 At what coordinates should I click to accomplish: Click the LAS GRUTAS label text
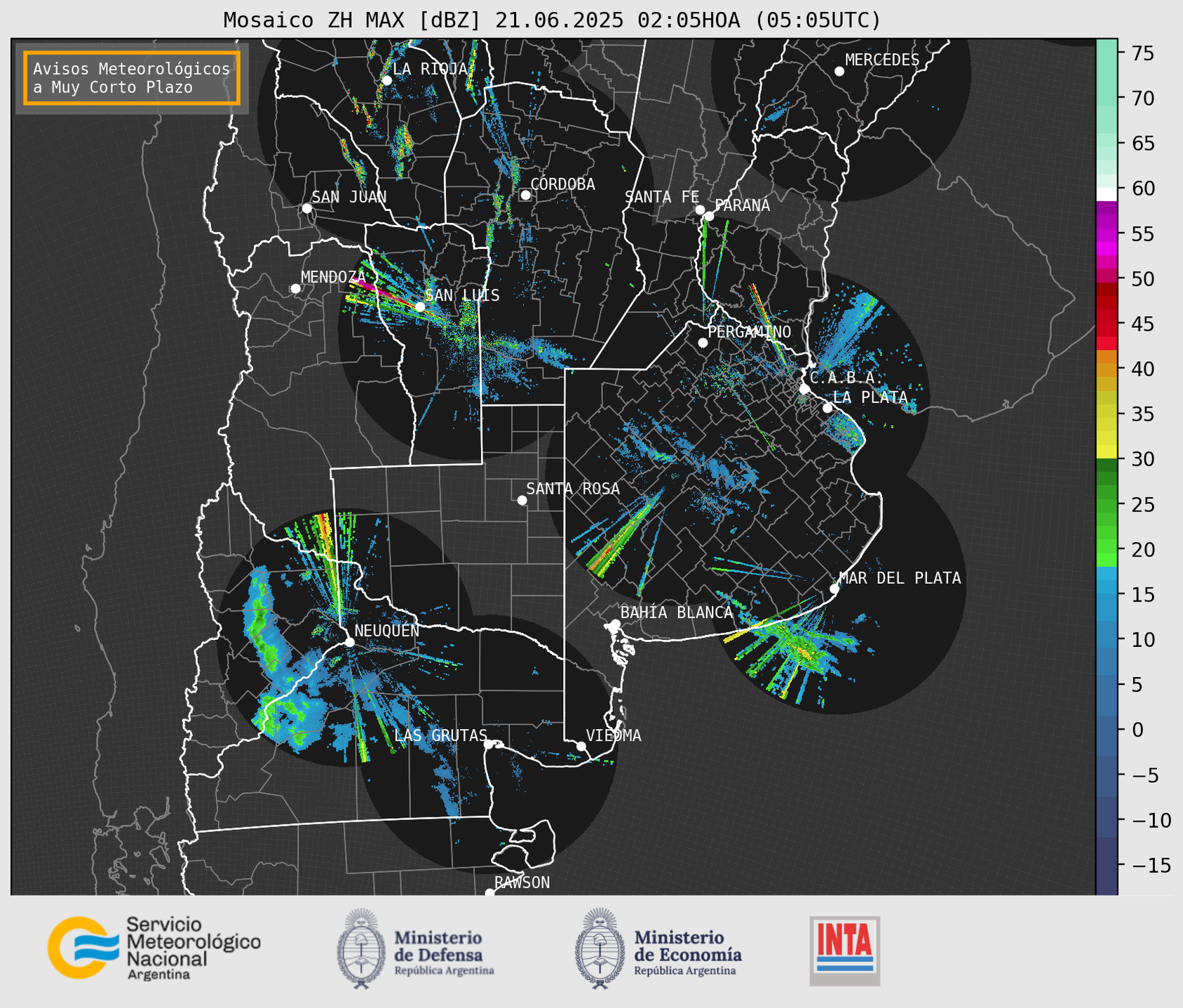(440, 735)
